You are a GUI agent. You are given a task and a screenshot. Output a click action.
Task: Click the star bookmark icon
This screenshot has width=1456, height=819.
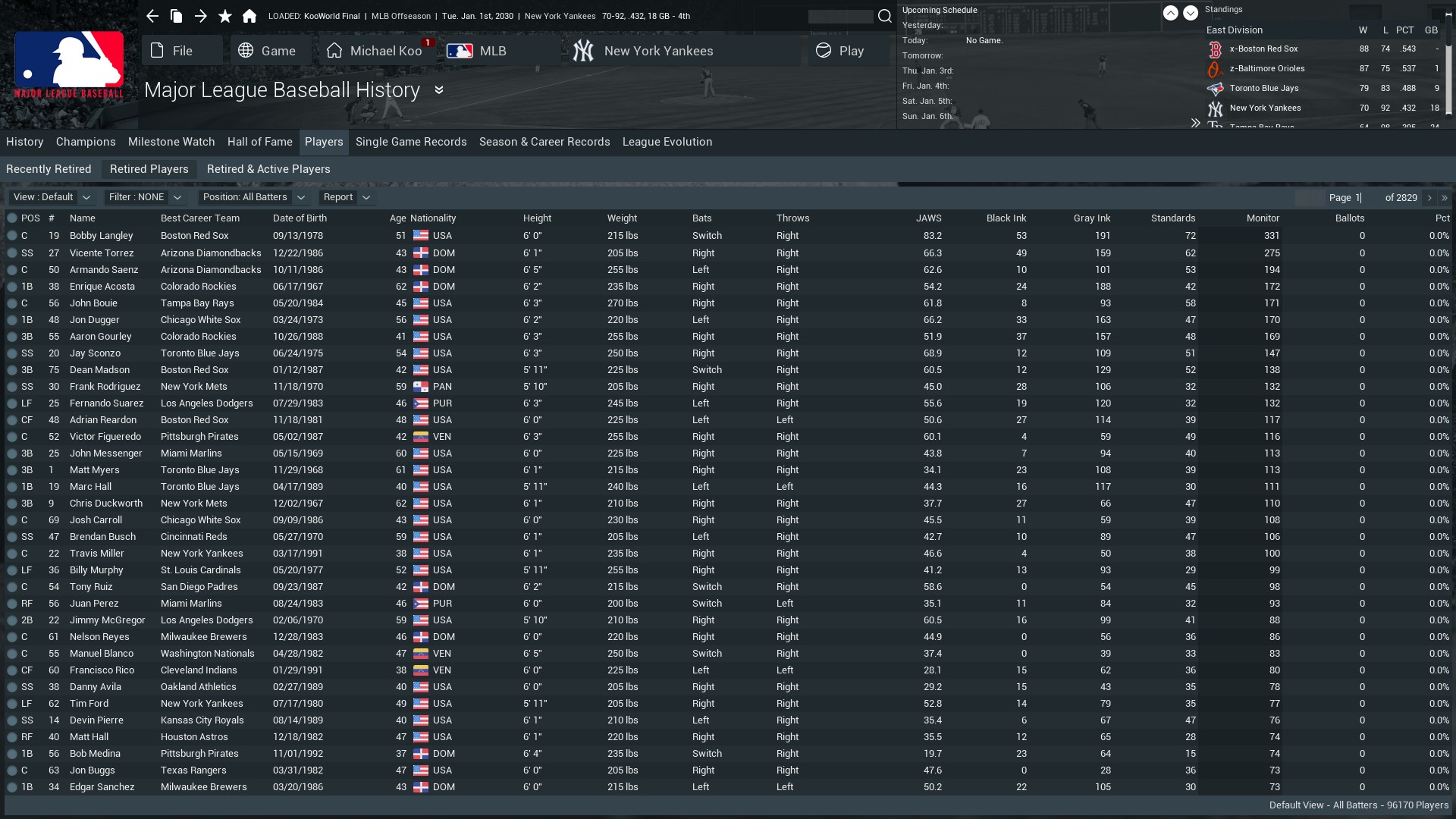(x=224, y=16)
